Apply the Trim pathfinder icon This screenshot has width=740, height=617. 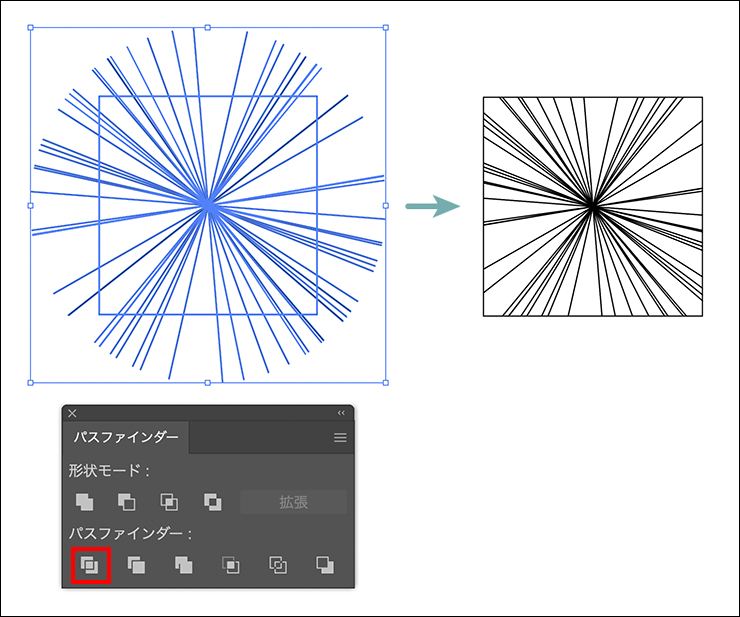[x=136, y=565]
